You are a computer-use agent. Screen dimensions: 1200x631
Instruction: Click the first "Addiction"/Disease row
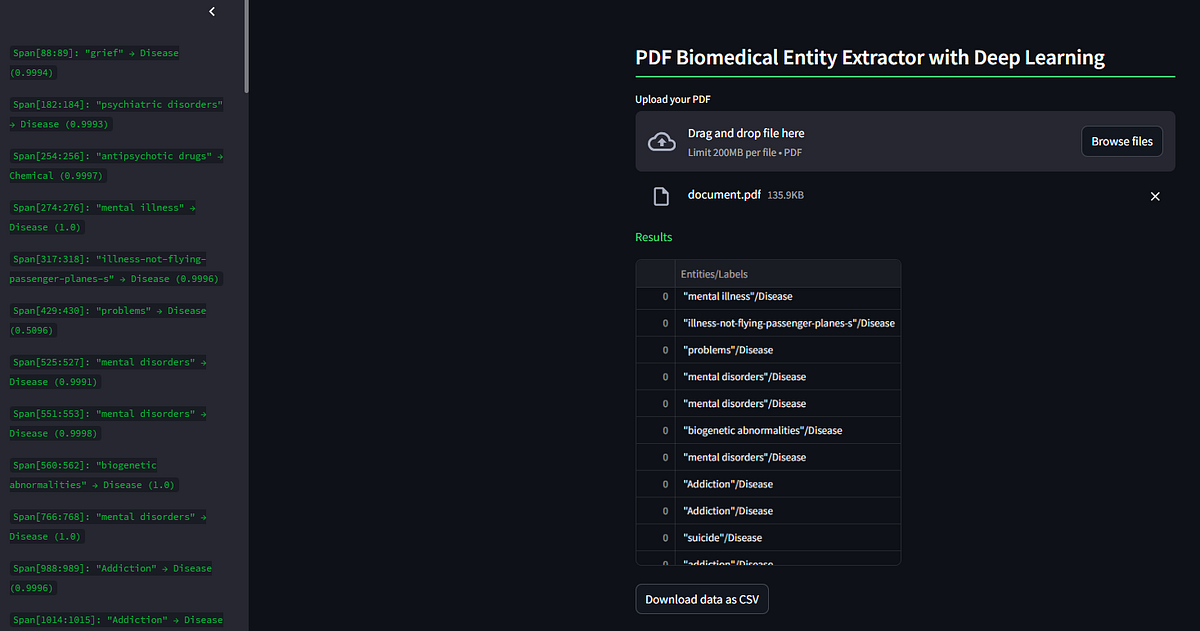click(x=788, y=483)
